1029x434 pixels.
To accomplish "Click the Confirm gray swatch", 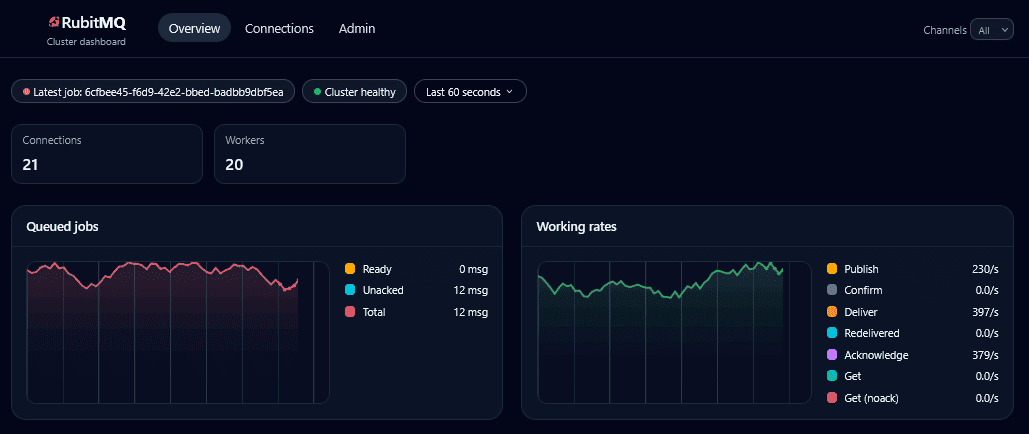I will pos(832,290).
